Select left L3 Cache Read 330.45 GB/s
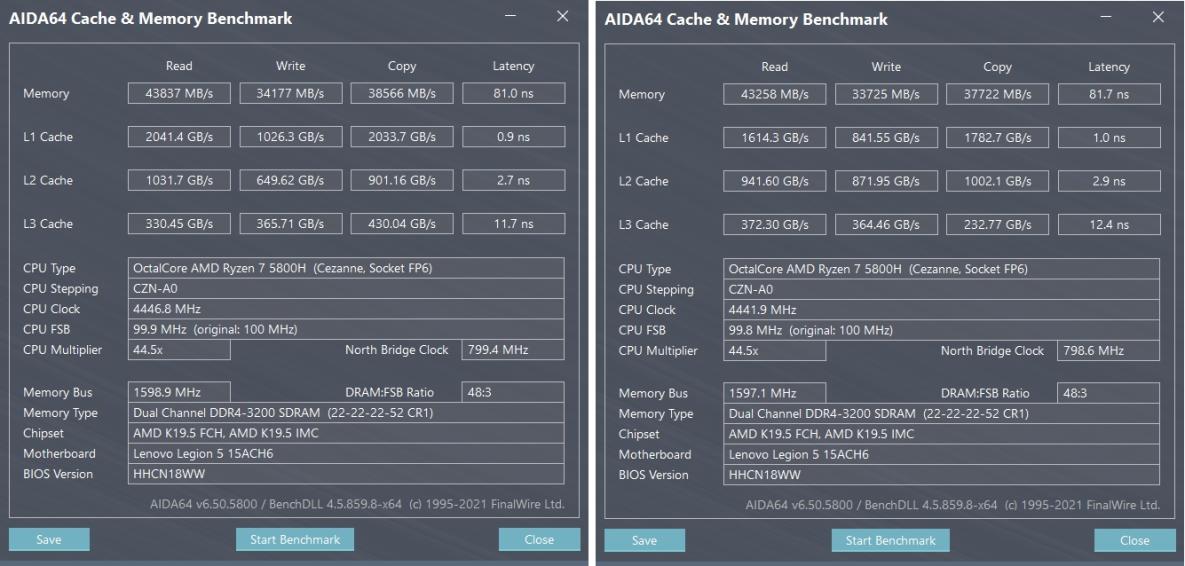 [x=179, y=224]
